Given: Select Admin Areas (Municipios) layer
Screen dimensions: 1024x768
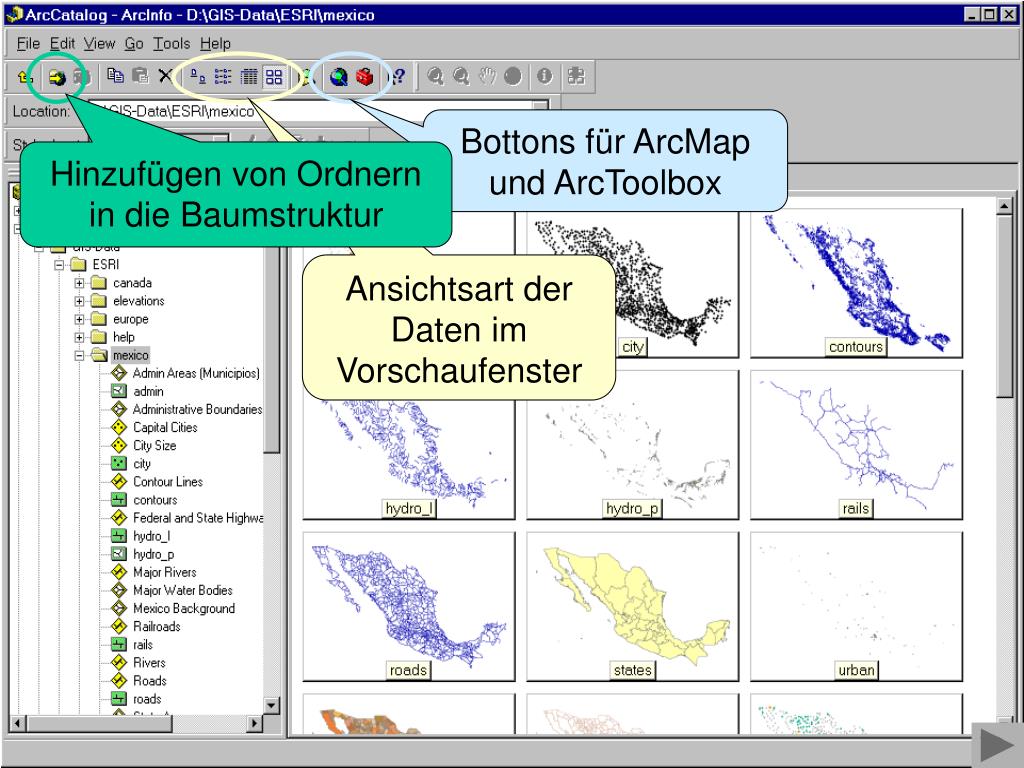Looking at the screenshot, I should [x=196, y=374].
